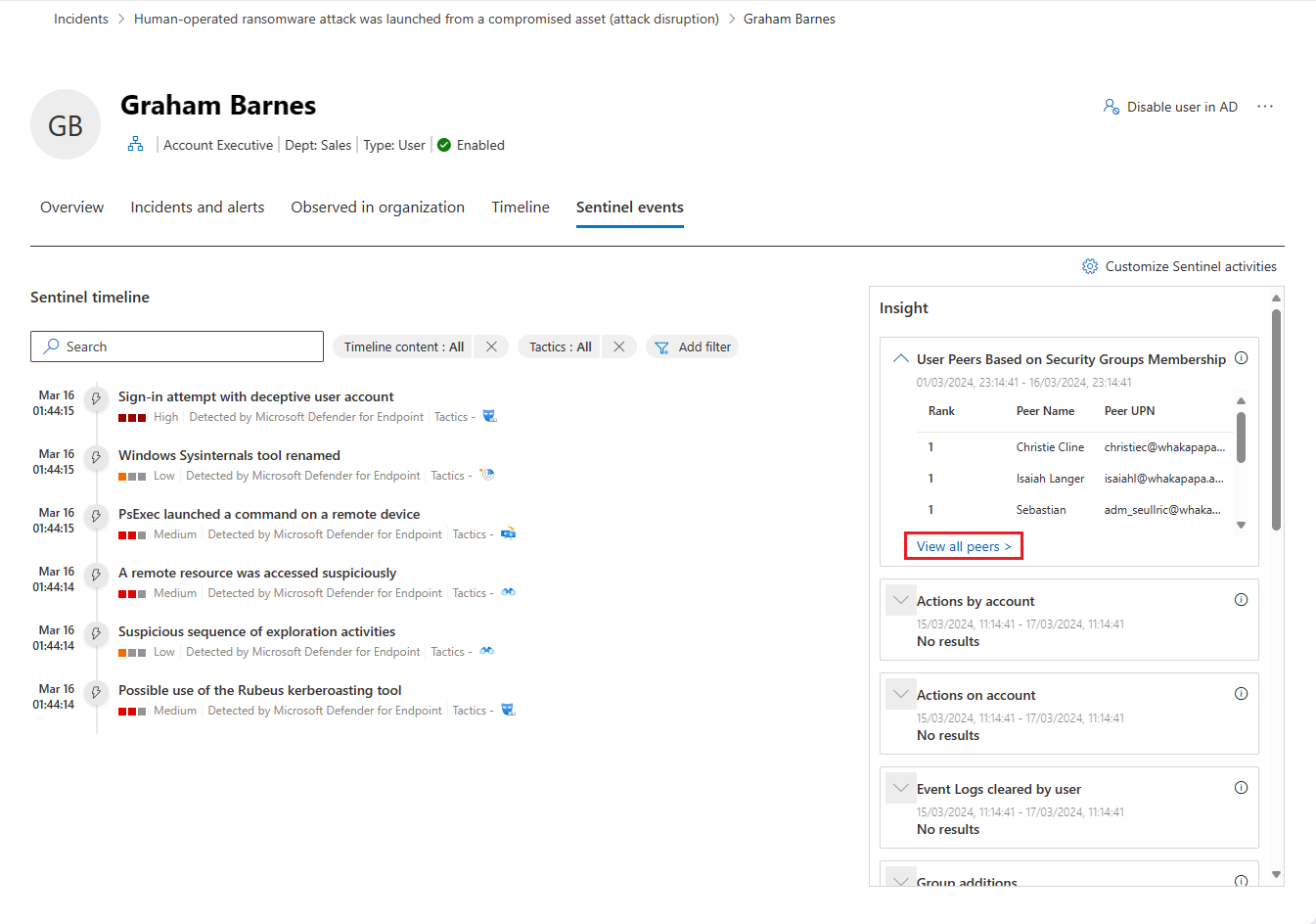Screen dimensions: 1316x924
Task: Clear the Tactics filter by clicking its X
Action: [617, 346]
